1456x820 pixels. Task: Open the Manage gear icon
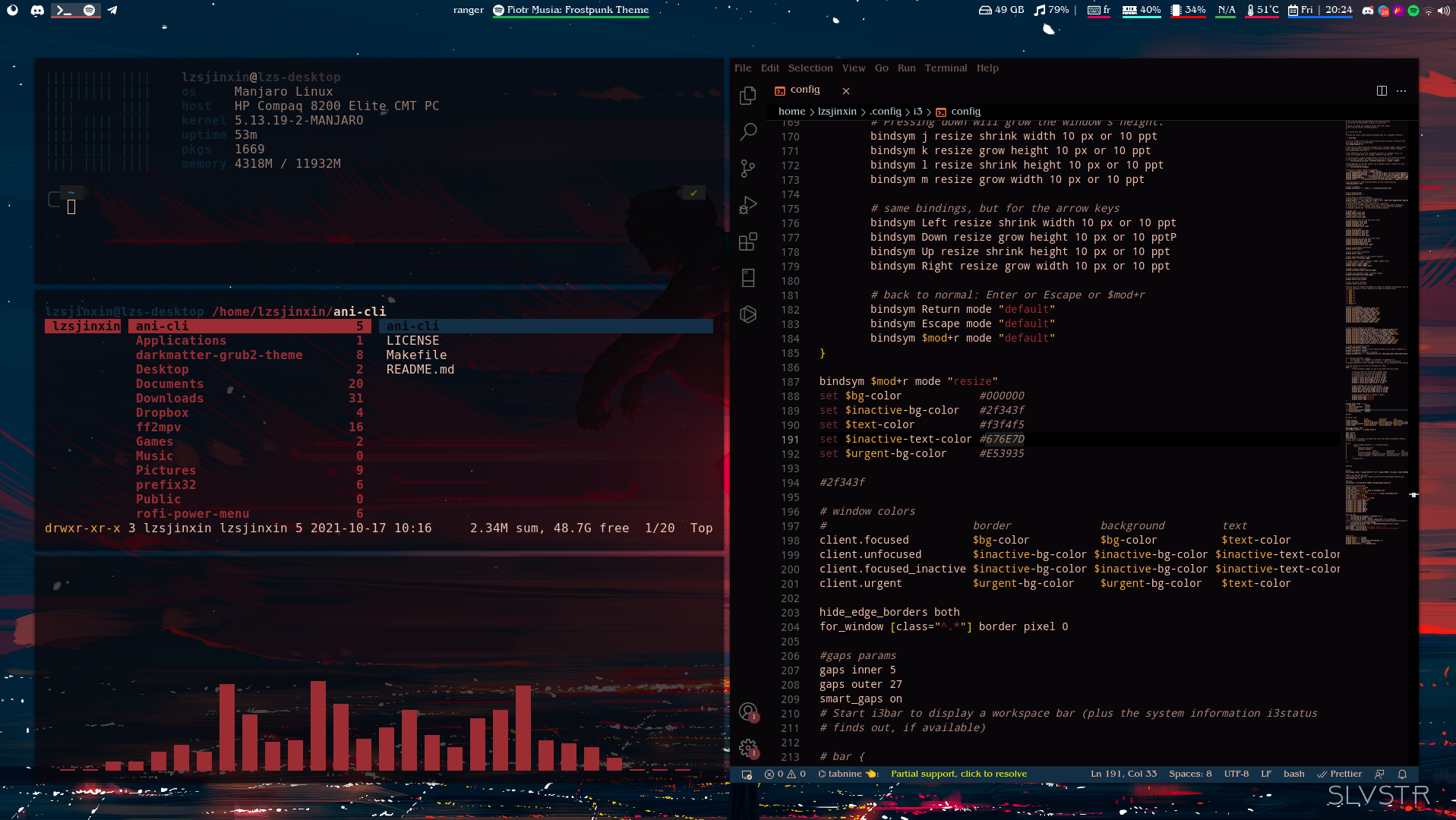(748, 748)
